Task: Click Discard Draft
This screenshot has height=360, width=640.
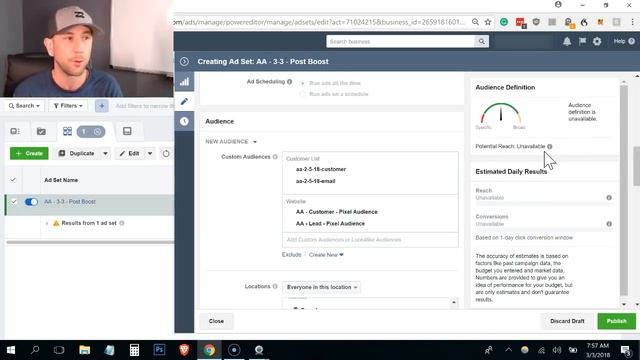Action: [567, 321]
